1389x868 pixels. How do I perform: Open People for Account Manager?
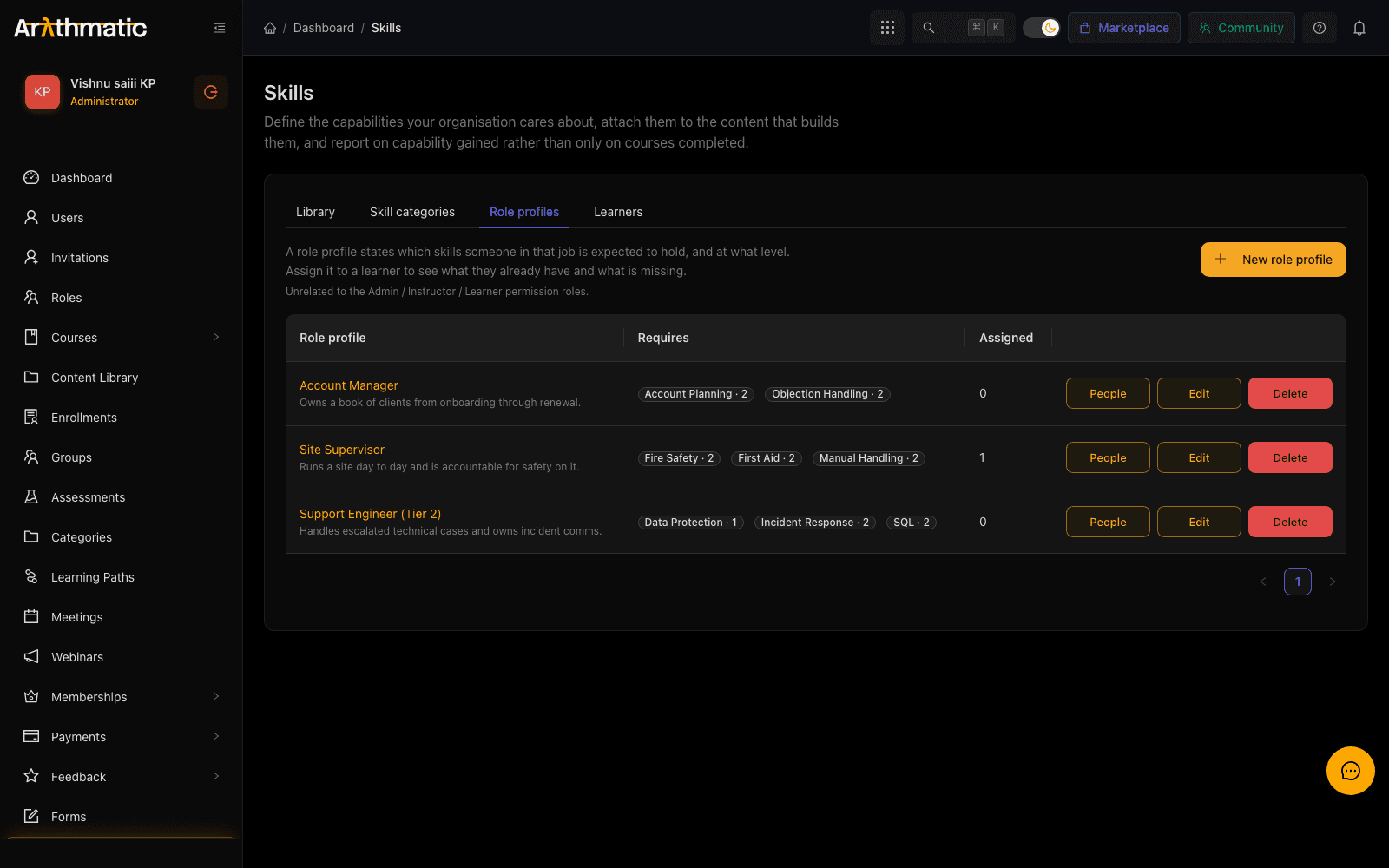click(x=1108, y=393)
